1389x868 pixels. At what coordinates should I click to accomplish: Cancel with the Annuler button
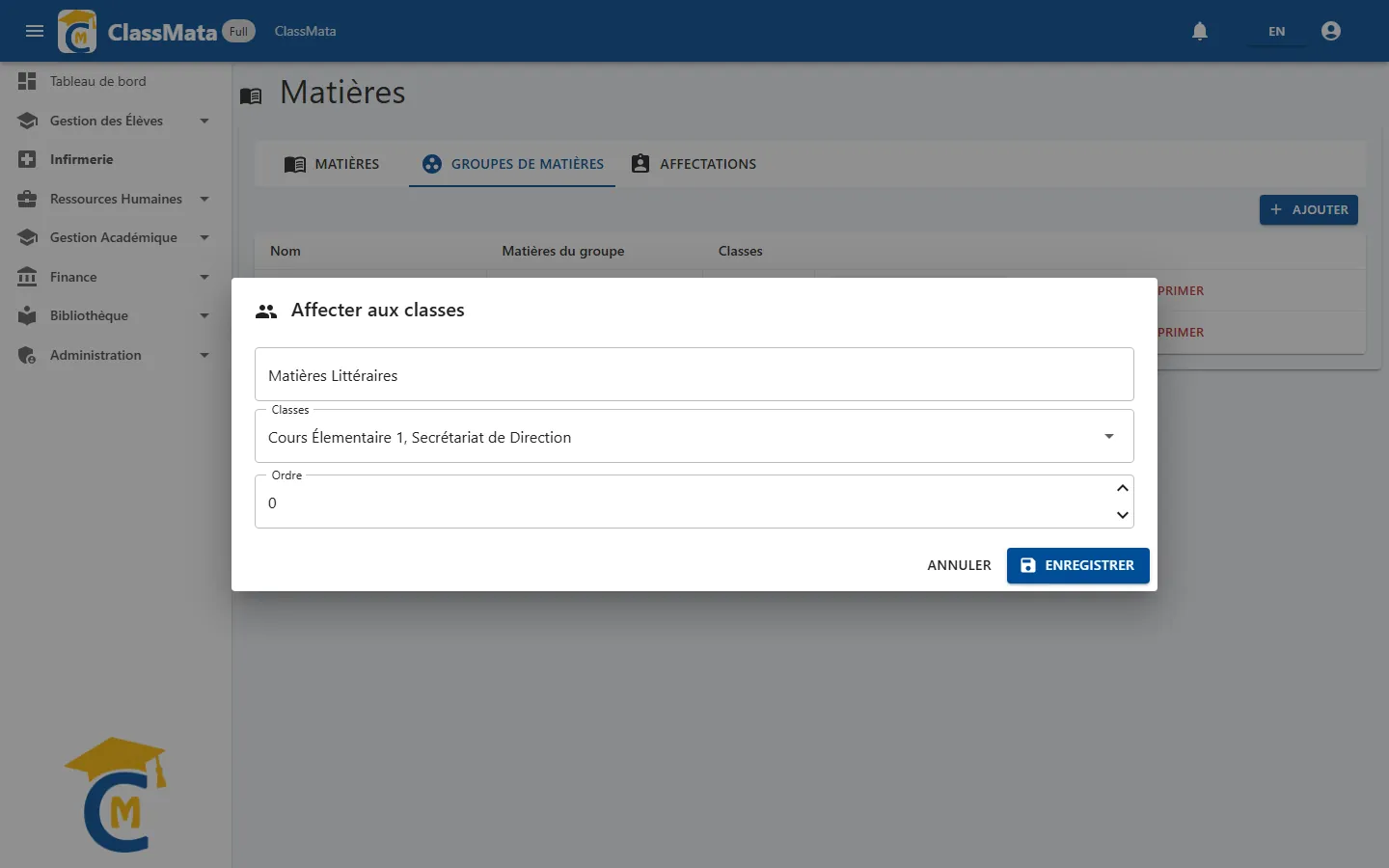coord(959,565)
